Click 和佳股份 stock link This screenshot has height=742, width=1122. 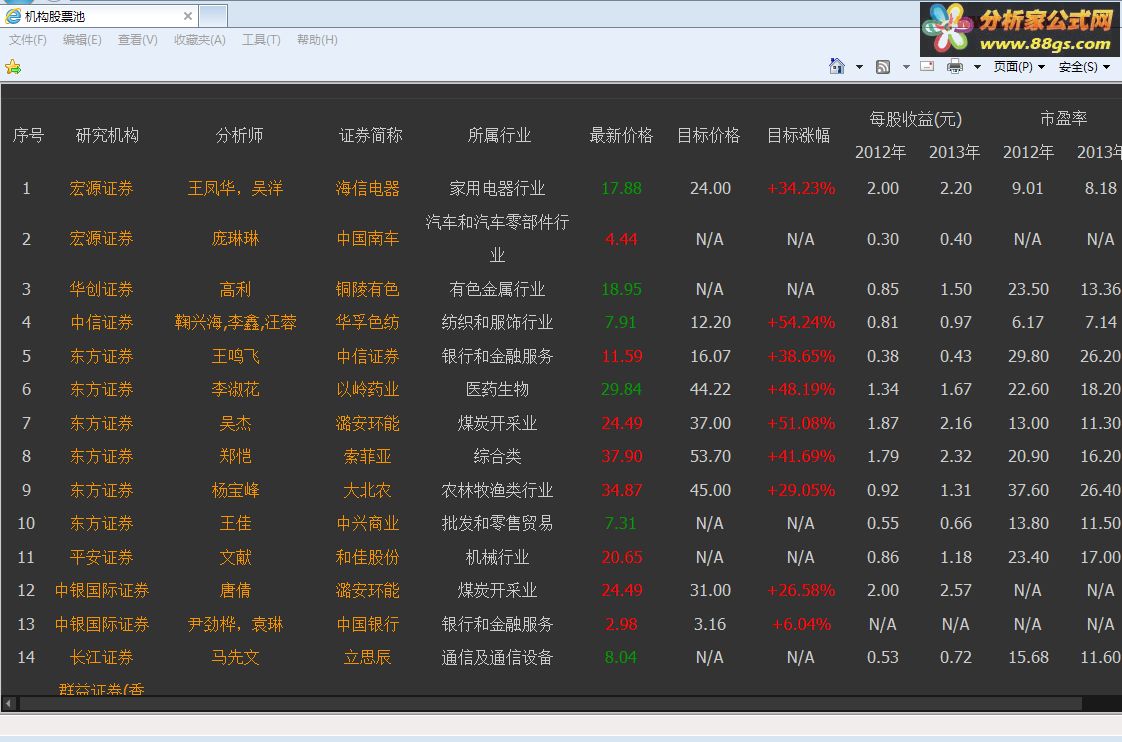(x=368, y=557)
